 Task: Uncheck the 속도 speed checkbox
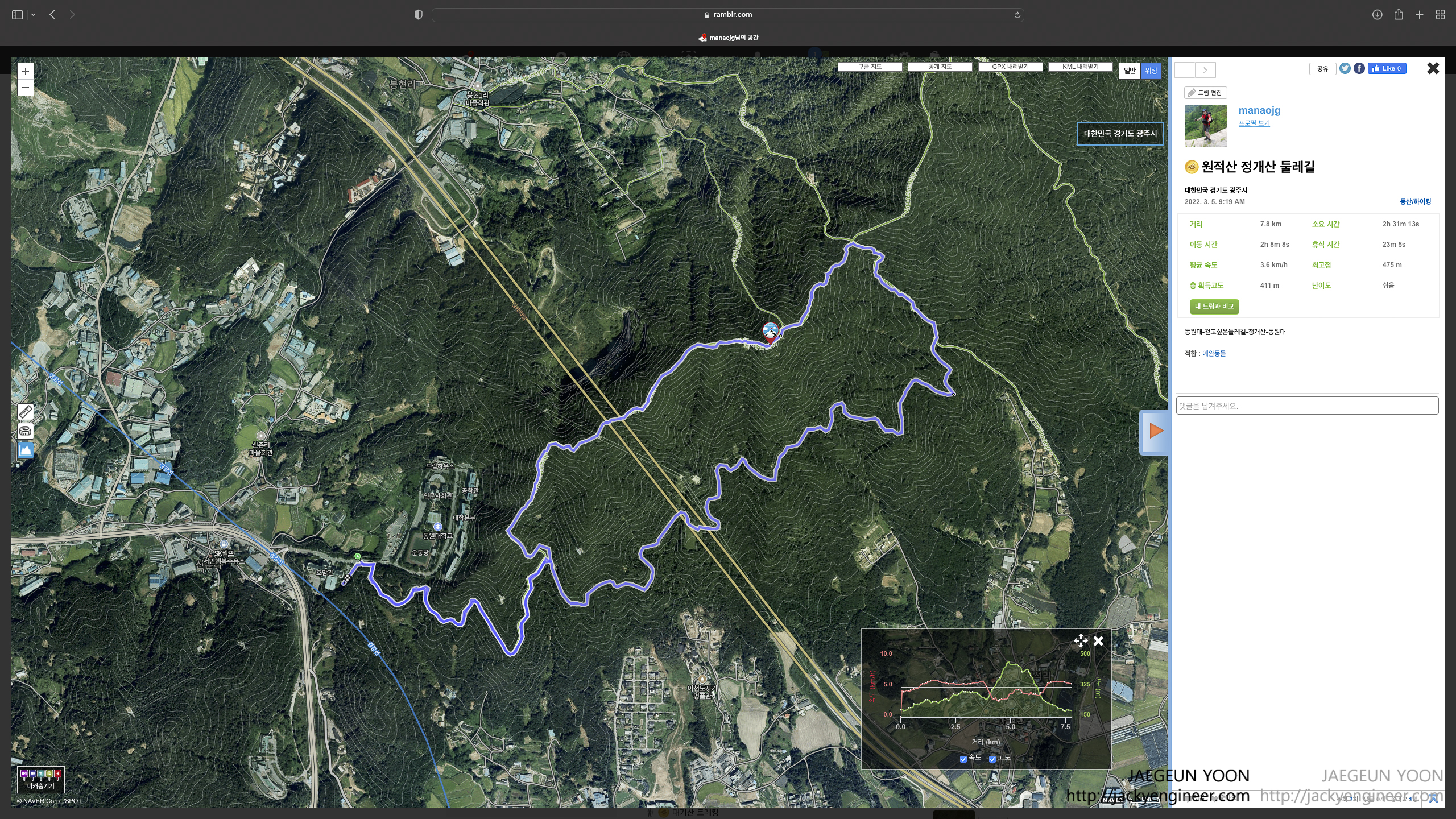(963, 759)
